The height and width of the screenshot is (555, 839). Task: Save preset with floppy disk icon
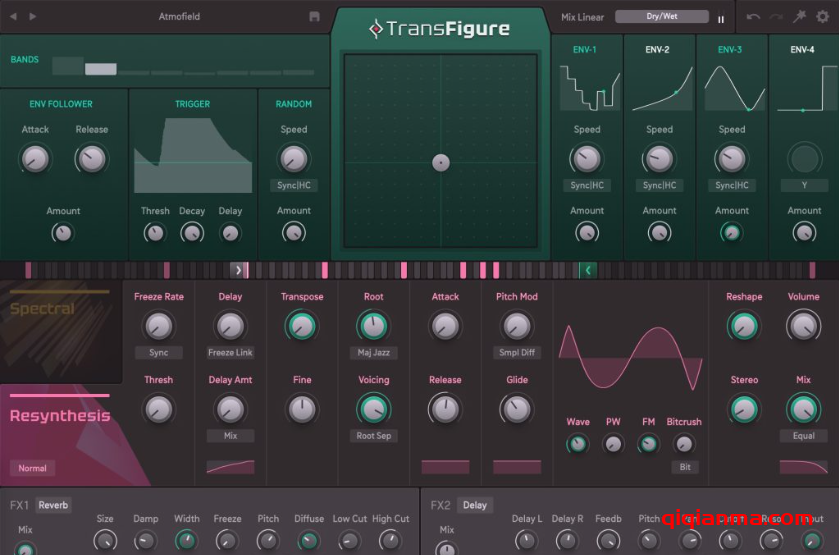314,17
